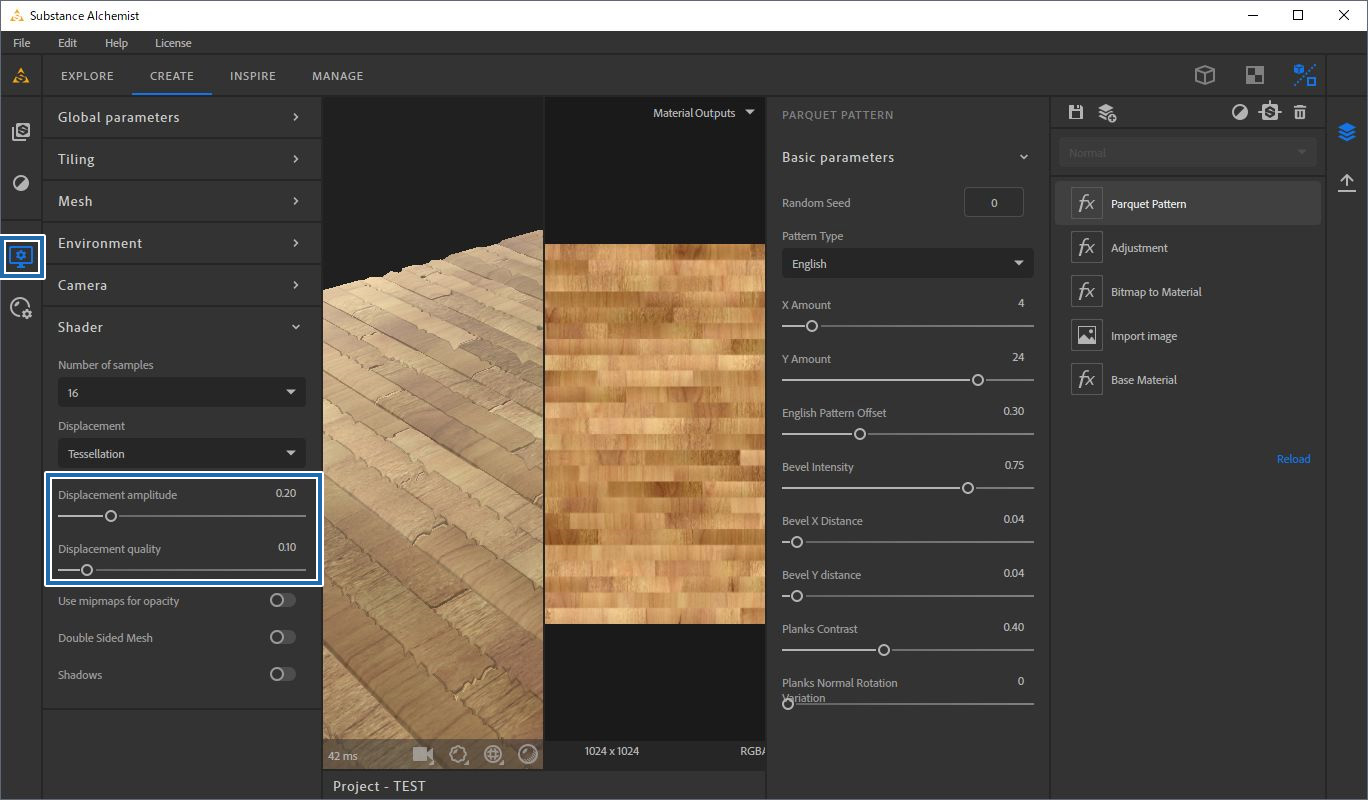Click the Substance S crosshair icon in layer toolbar
Image resolution: width=1368 pixels, height=800 pixels.
(x=1270, y=112)
